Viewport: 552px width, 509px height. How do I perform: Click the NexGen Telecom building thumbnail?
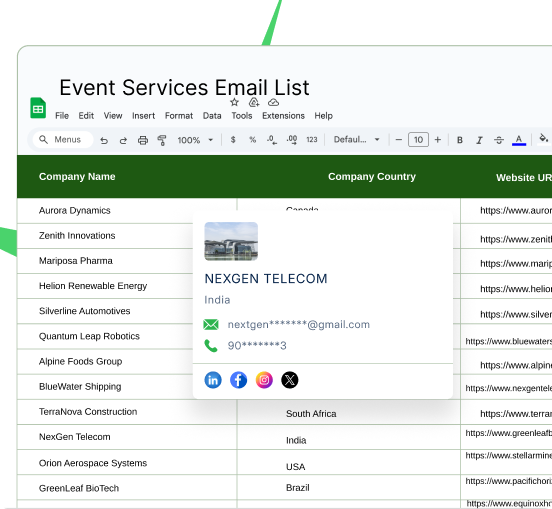[x=231, y=241]
